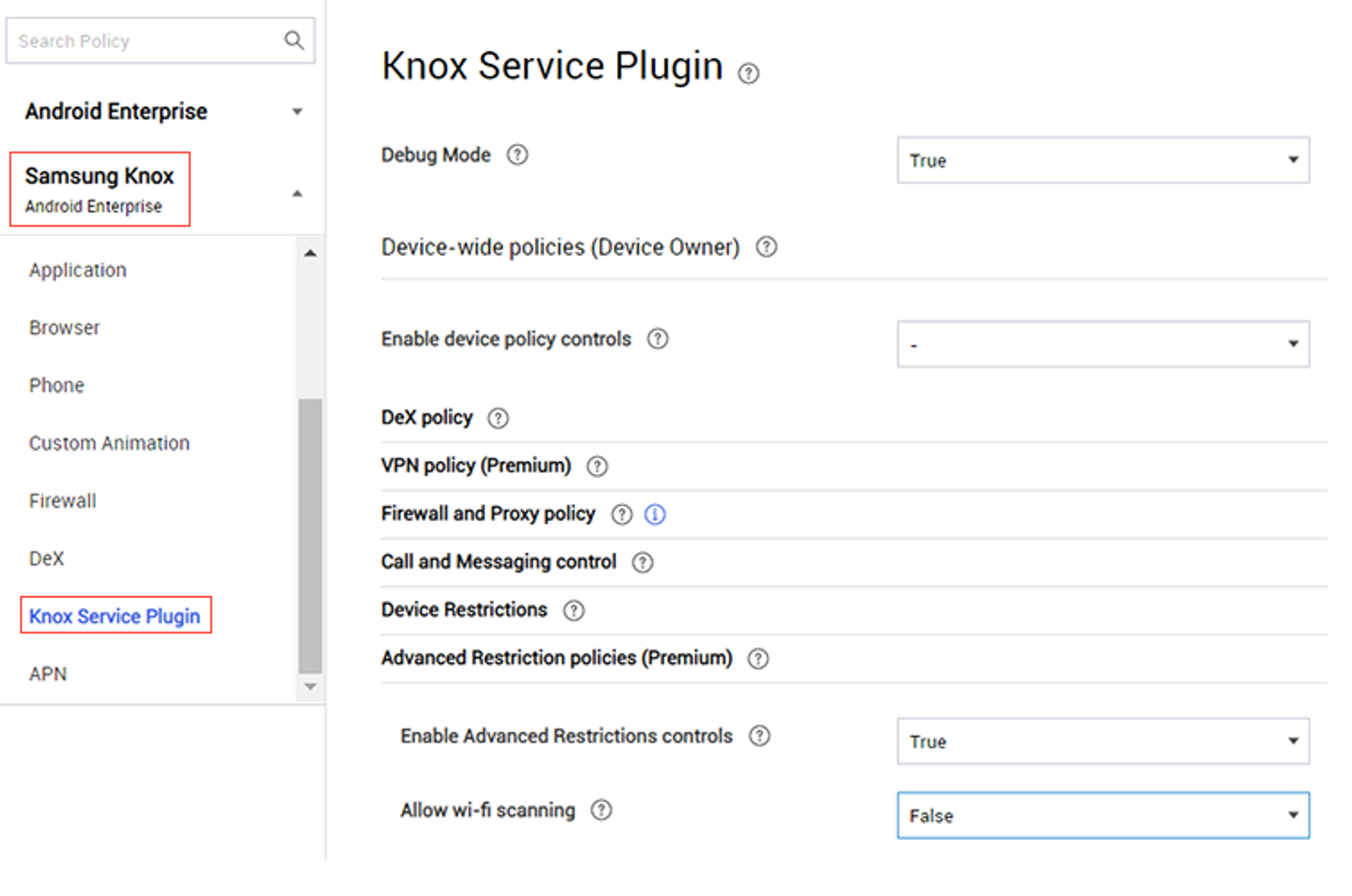Select Browser in the policy list
The image size is (1352, 896).
(x=64, y=328)
